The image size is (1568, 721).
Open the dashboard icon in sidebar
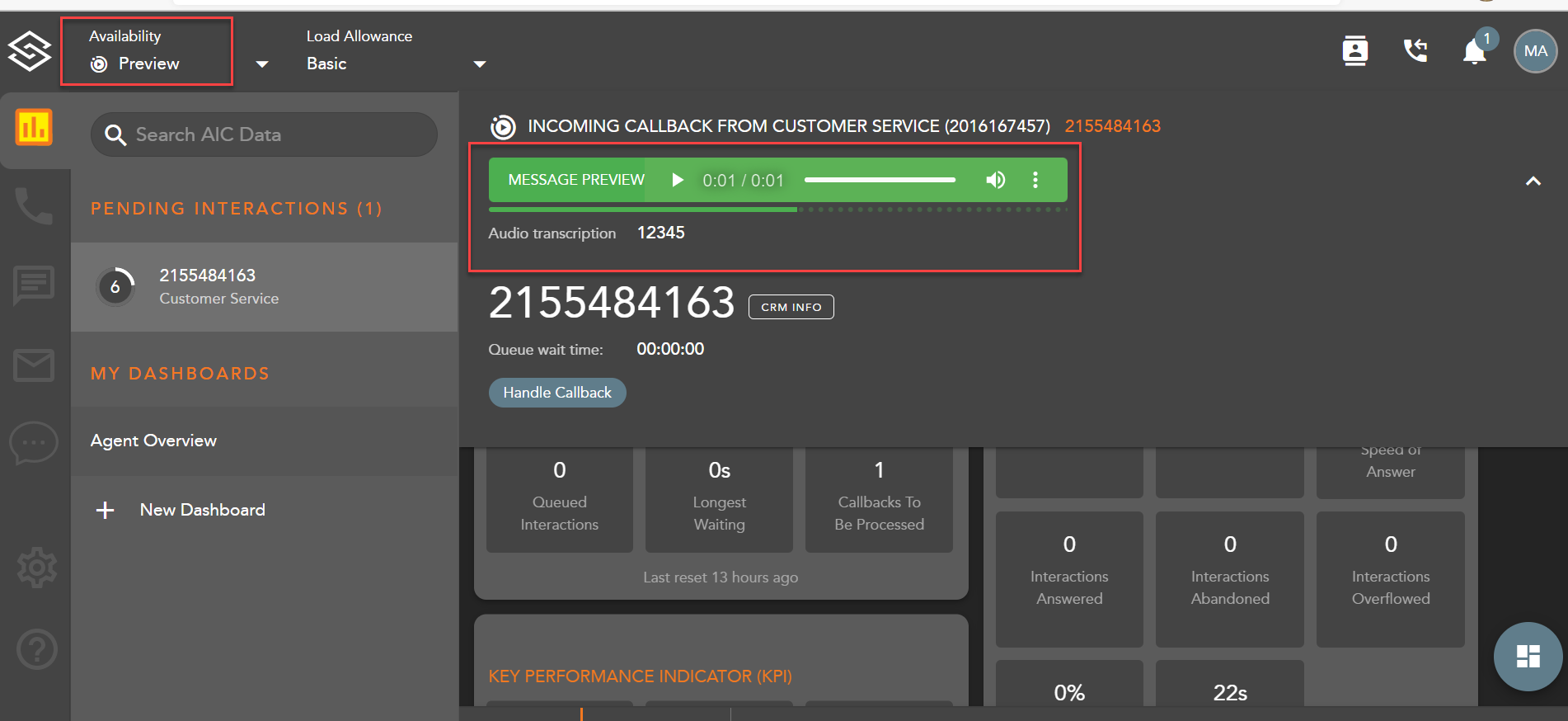coord(34,128)
